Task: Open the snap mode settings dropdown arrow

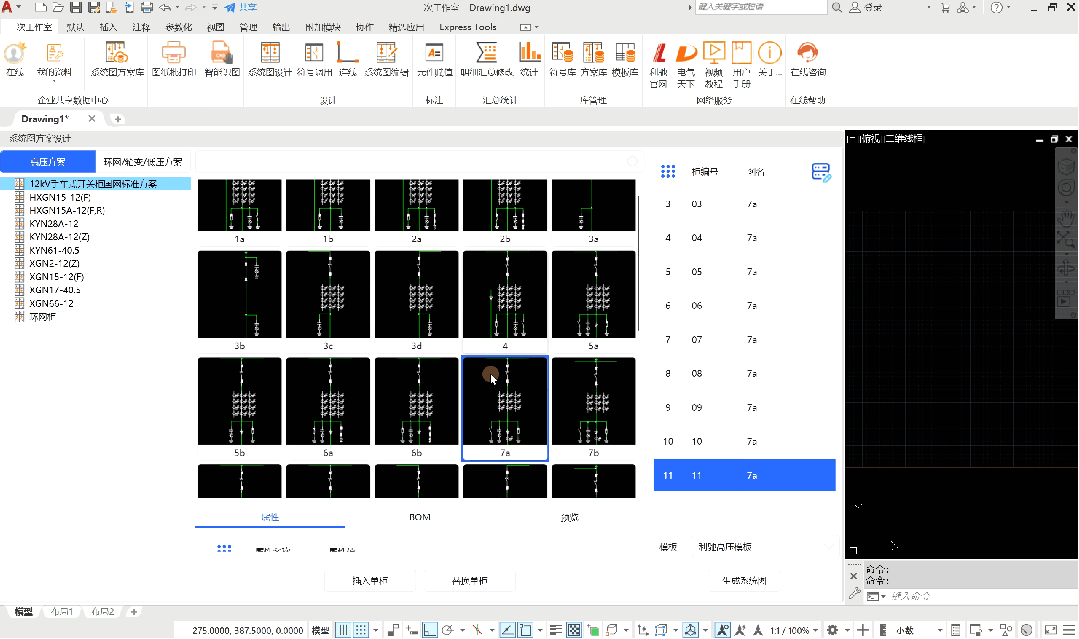Action: coord(376,630)
